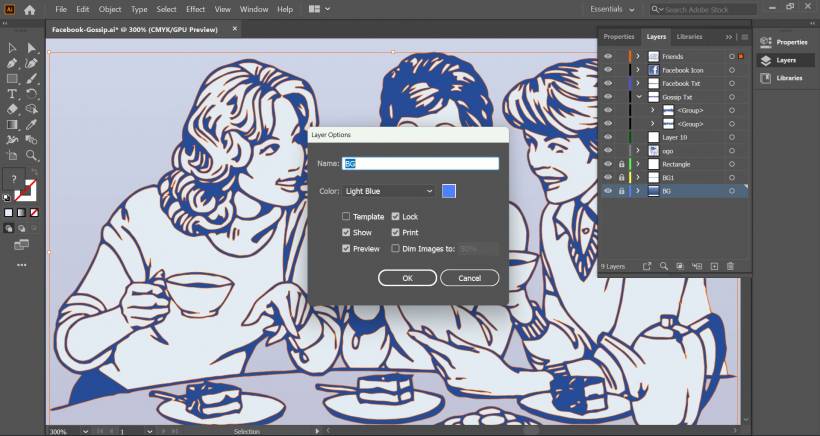Select the Direct Selection tool
Viewport: 820px width, 436px height.
pos(32,47)
